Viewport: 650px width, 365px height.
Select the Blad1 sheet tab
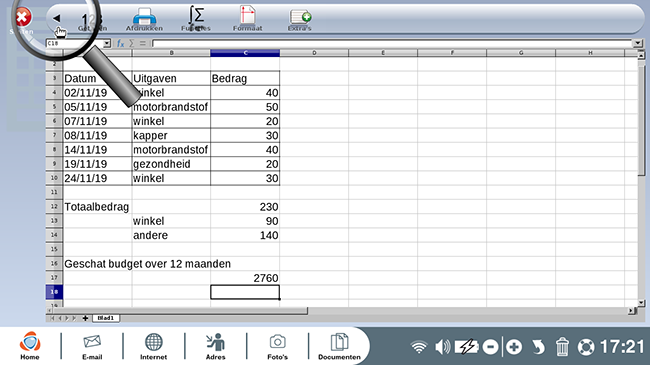106,318
